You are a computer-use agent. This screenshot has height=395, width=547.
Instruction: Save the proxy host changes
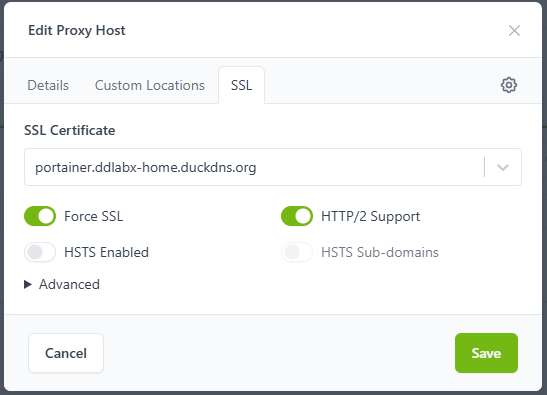pyautogui.click(x=486, y=353)
